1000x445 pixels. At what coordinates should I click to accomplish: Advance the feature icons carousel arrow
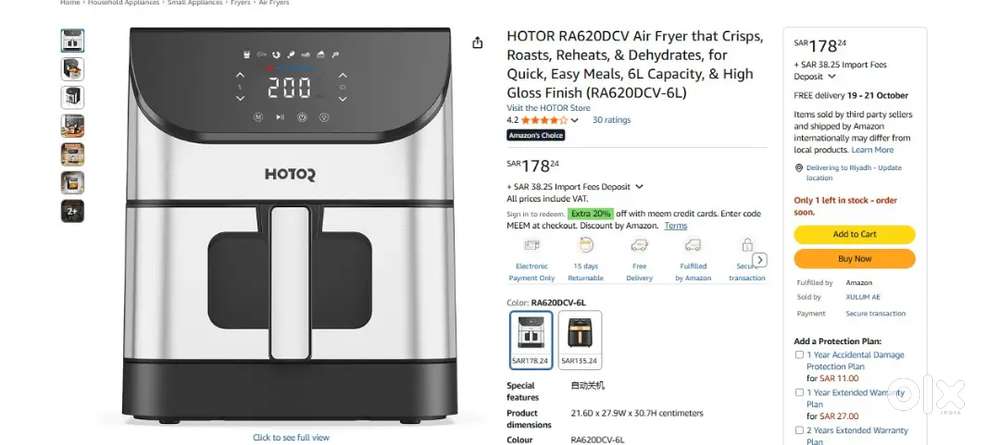(760, 260)
